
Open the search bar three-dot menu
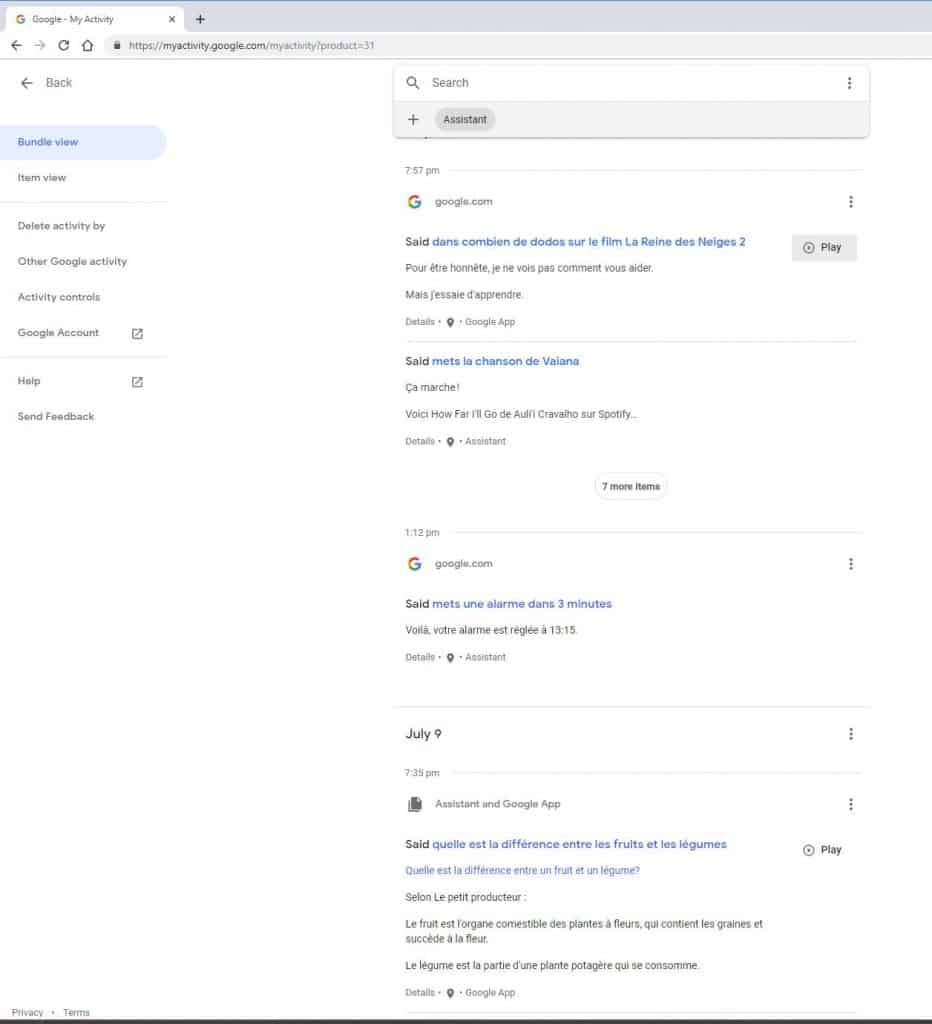click(849, 83)
